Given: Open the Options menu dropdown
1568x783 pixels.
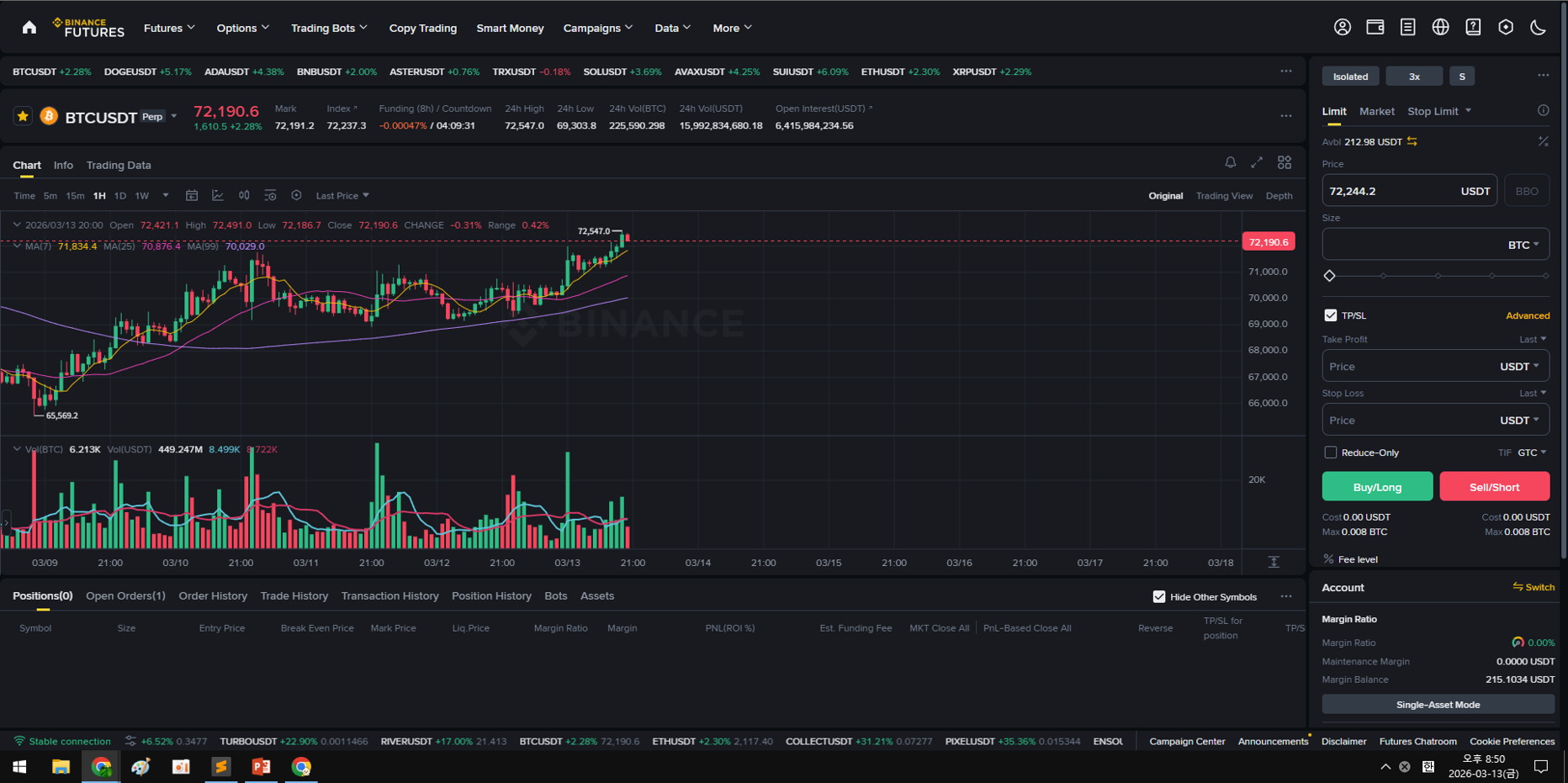Looking at the screenshot, I should [243, 28].
